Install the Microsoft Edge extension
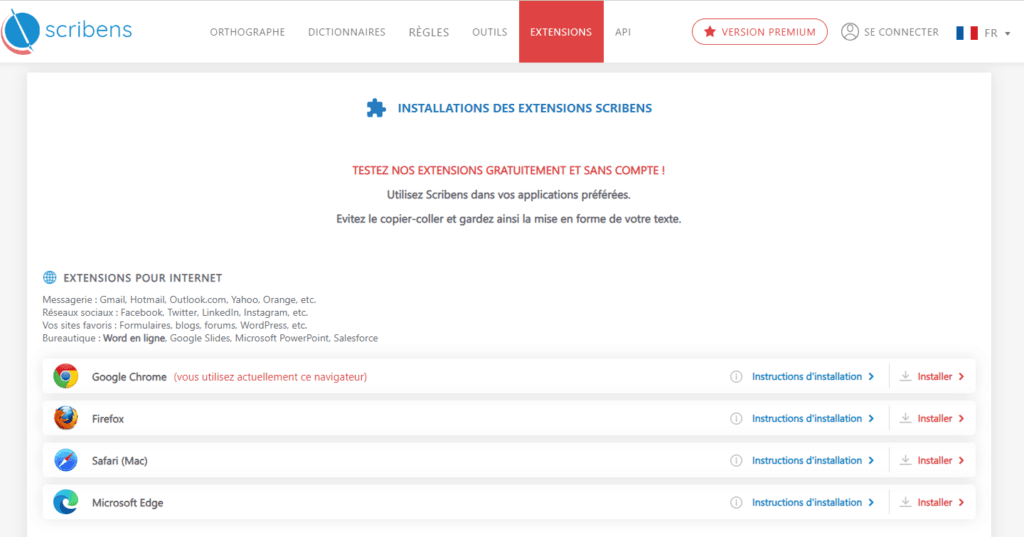1024x537 pixels. [x=940, y=502]
